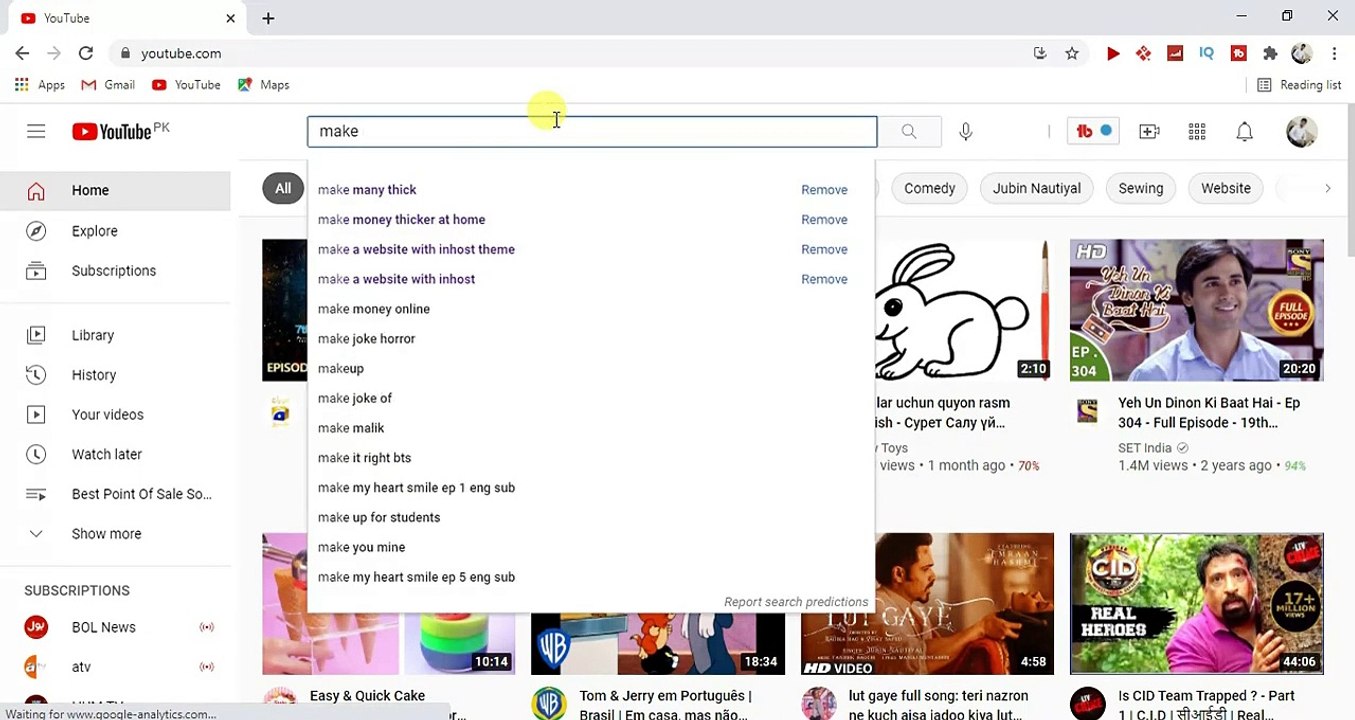
Task: Open the CID Real Heroes video thumbnail
Action: pos(1197,604)
